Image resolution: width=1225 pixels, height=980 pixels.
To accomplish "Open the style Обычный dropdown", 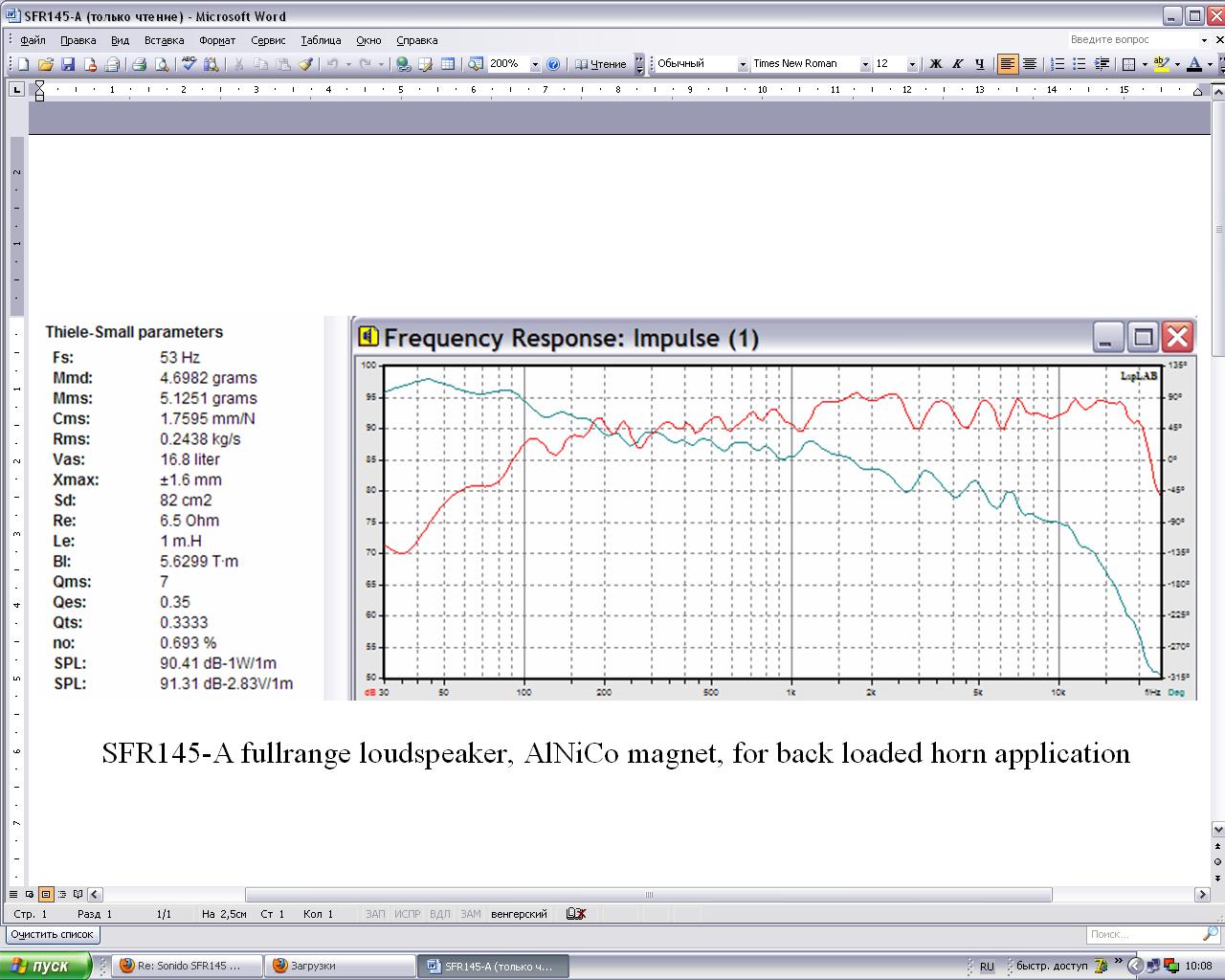I will click(743, 64).
